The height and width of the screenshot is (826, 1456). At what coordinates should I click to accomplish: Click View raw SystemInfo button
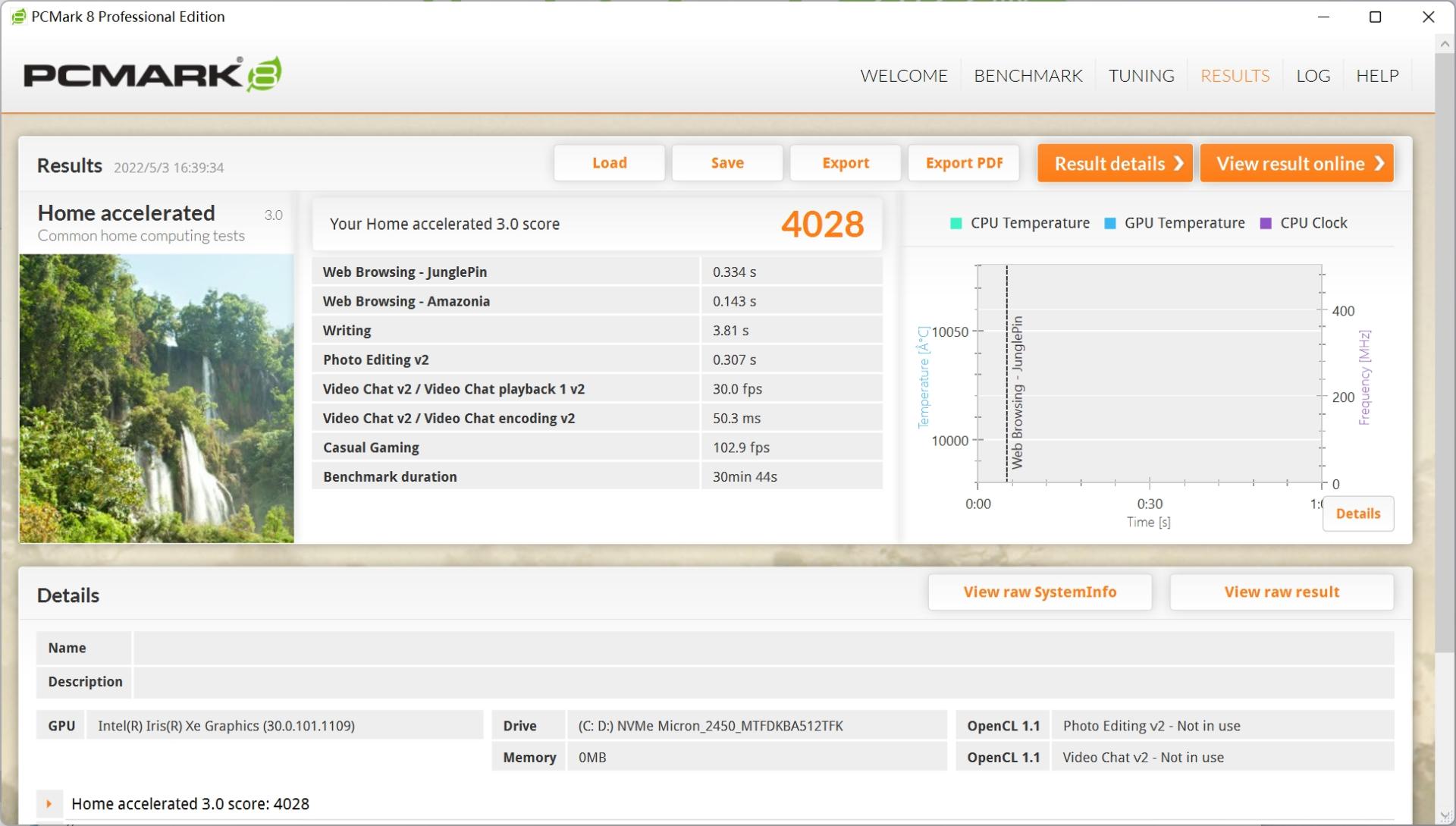point(1040,591)
